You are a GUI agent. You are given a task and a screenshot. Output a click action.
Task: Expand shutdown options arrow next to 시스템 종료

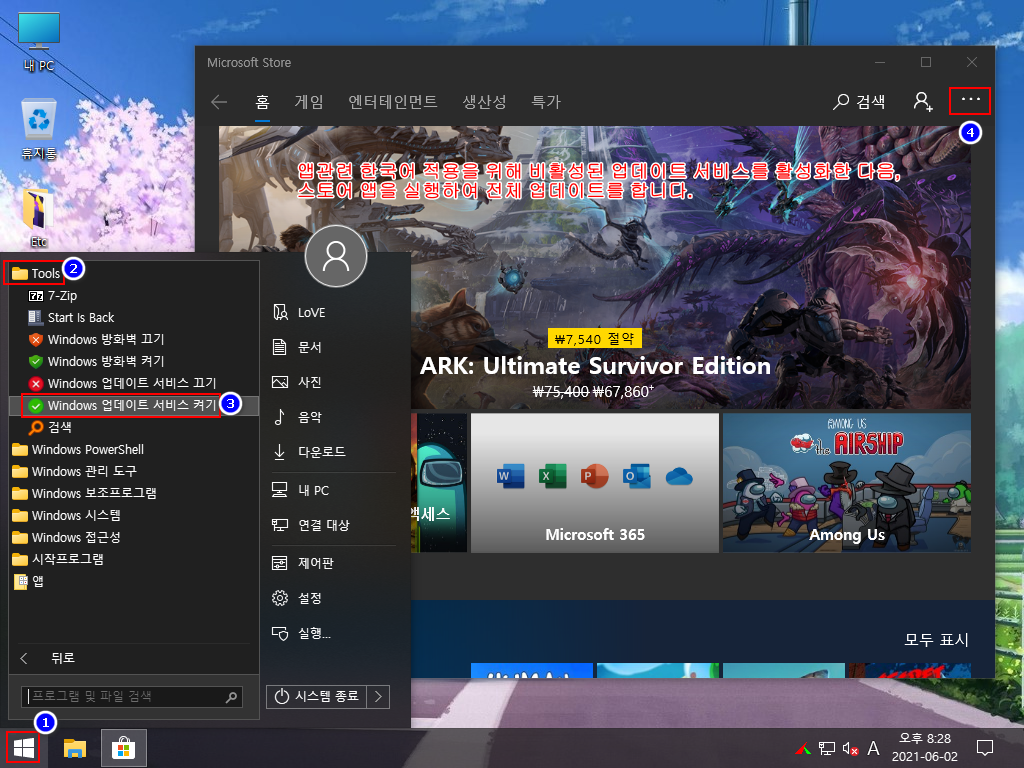[x=378, y=696]
